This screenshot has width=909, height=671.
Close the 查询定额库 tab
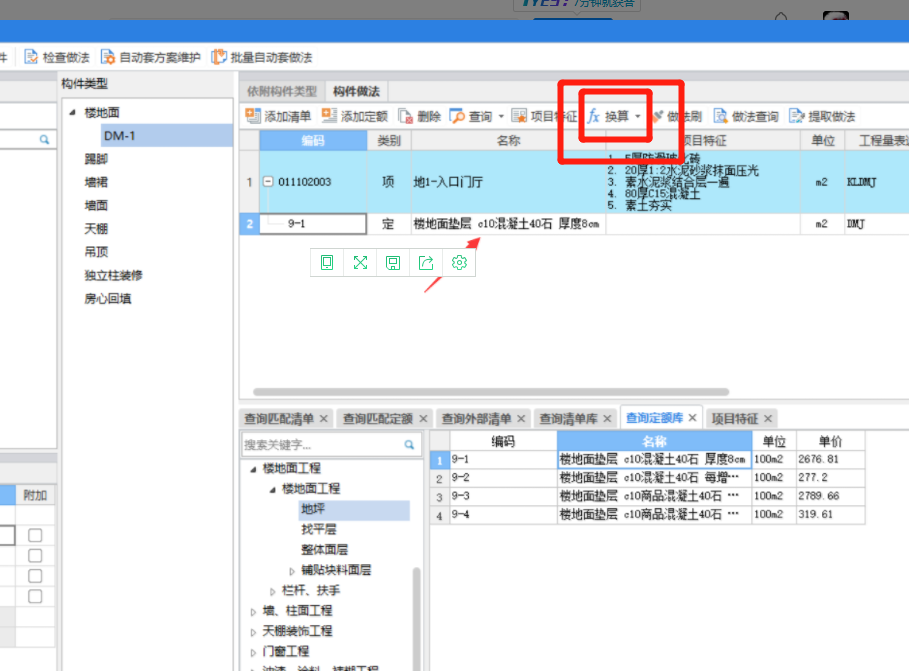692,418
